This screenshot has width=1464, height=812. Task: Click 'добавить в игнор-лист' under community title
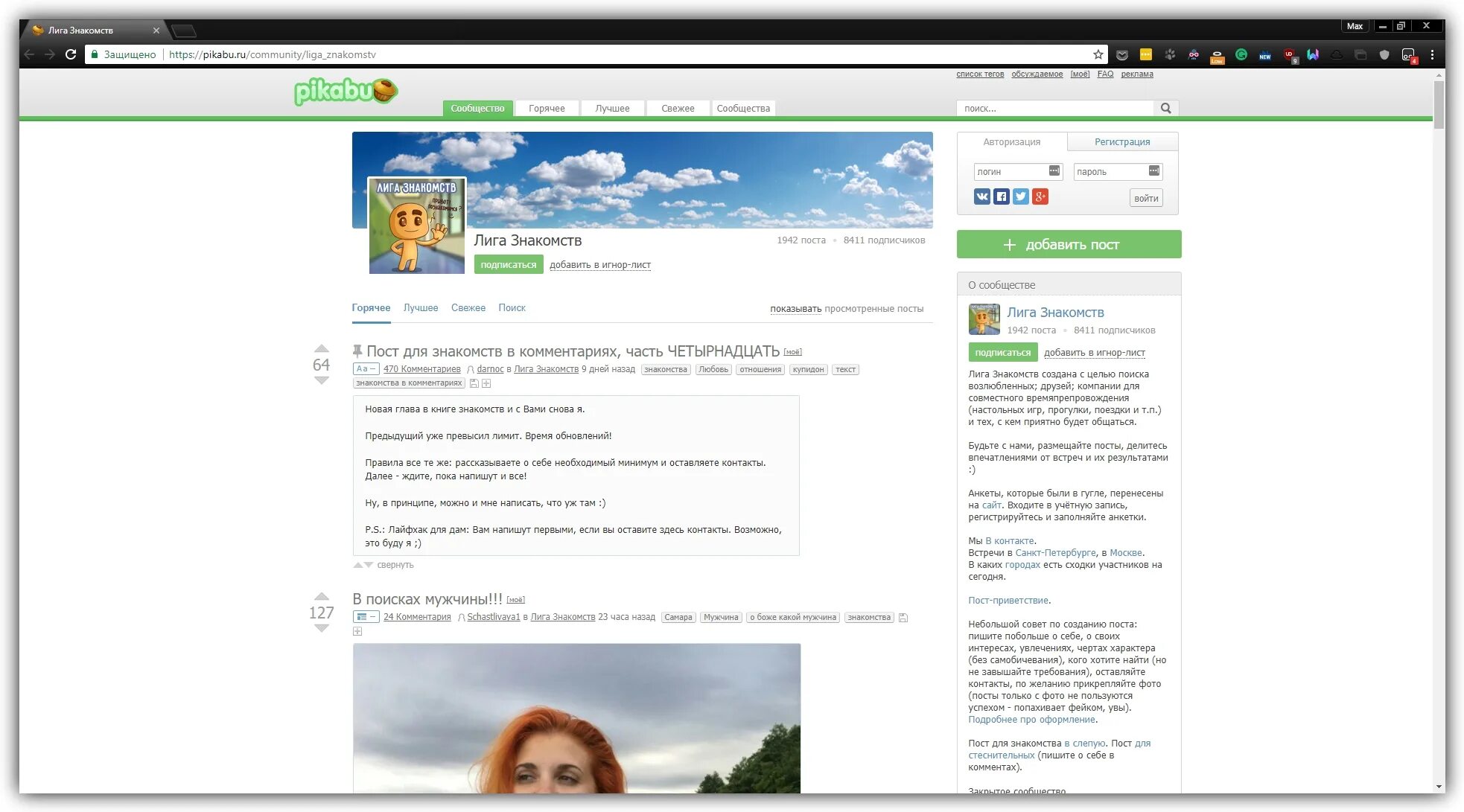600,265
